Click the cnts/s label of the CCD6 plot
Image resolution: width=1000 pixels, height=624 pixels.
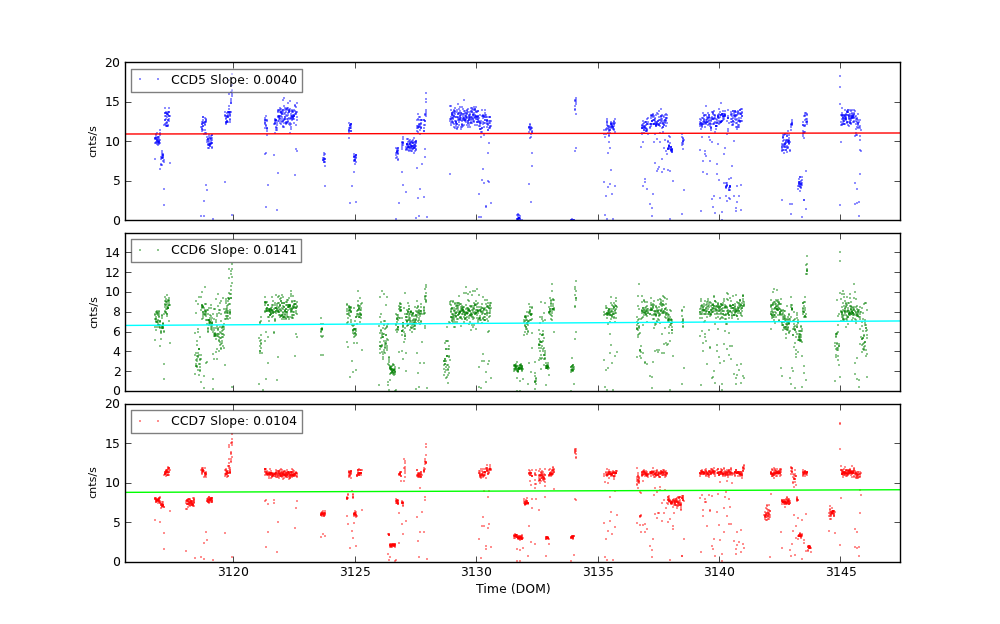[93, 312]
